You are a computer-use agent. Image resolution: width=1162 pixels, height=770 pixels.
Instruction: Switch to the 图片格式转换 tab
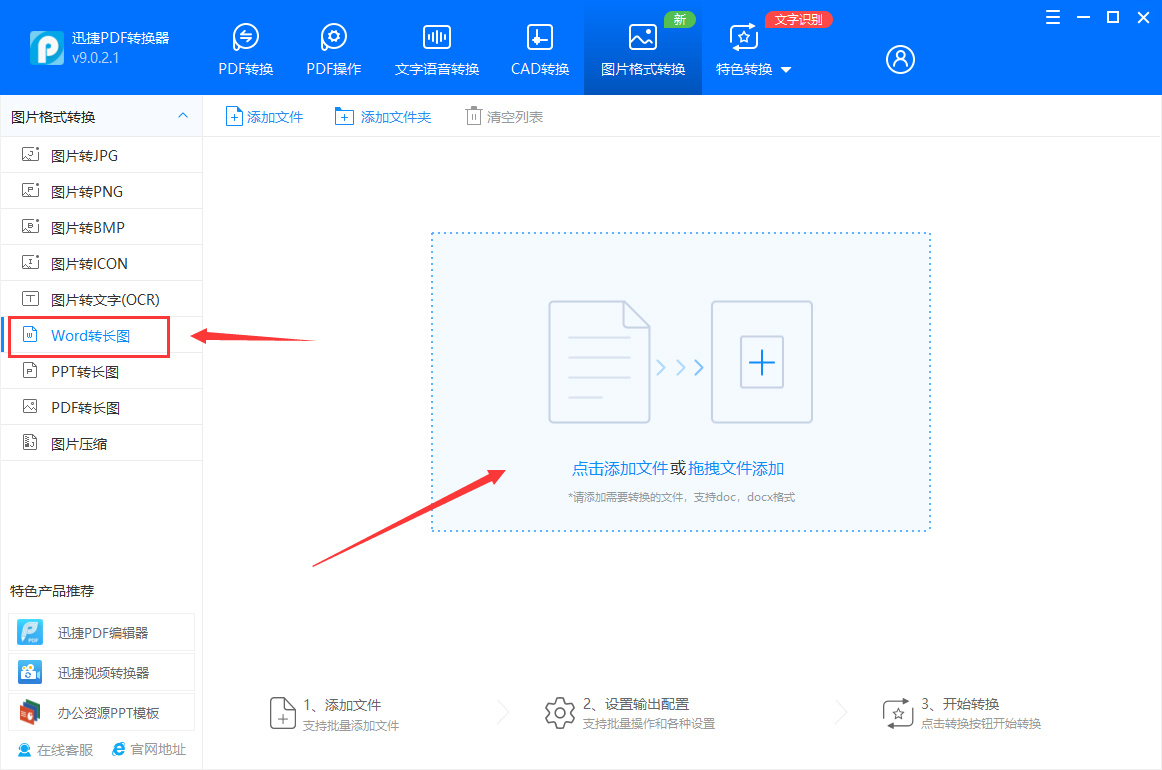click(x=642, y=47)
